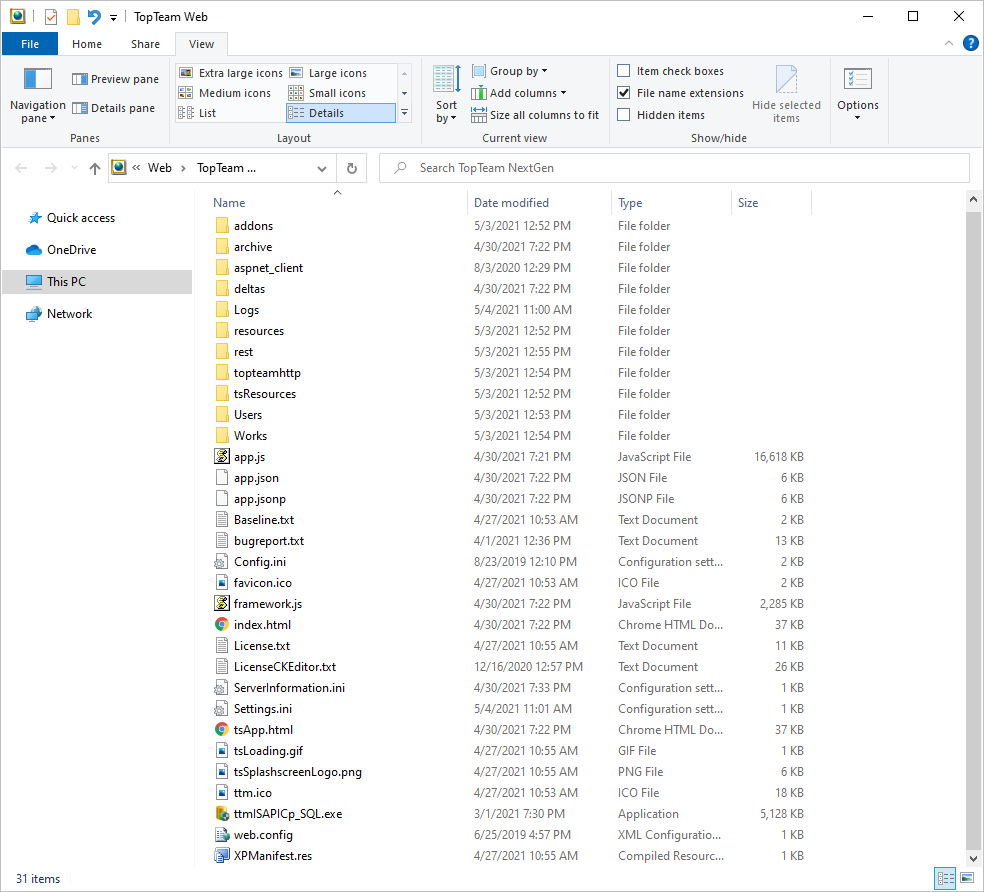Switch layout to Large icons
Screen dimensions: 984x892
coord(328,73)
